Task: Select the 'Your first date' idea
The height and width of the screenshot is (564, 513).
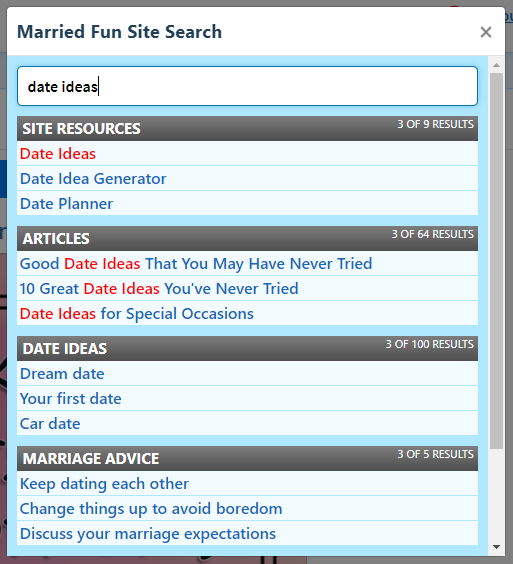Action: click(71, 399)
